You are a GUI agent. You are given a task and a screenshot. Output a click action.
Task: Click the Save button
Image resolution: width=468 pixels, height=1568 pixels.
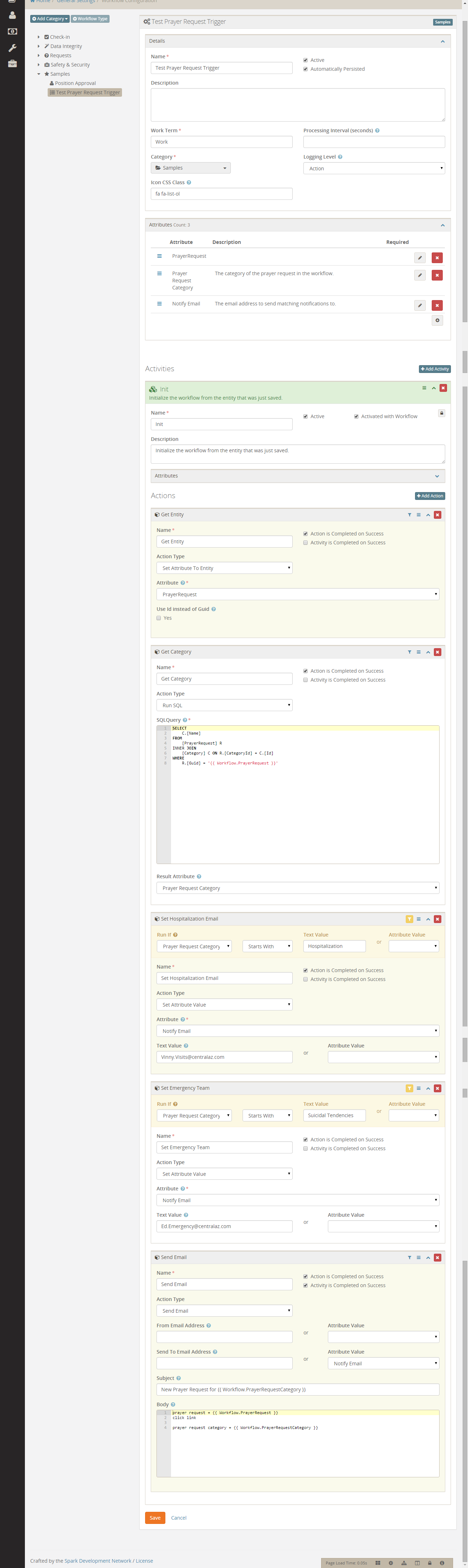[x=155, y=1518]
